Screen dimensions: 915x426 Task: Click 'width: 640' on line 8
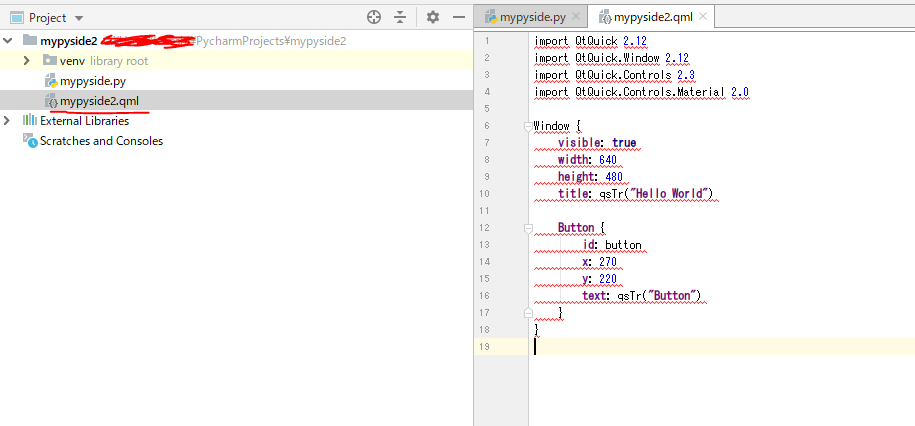[x=588, y=160]
